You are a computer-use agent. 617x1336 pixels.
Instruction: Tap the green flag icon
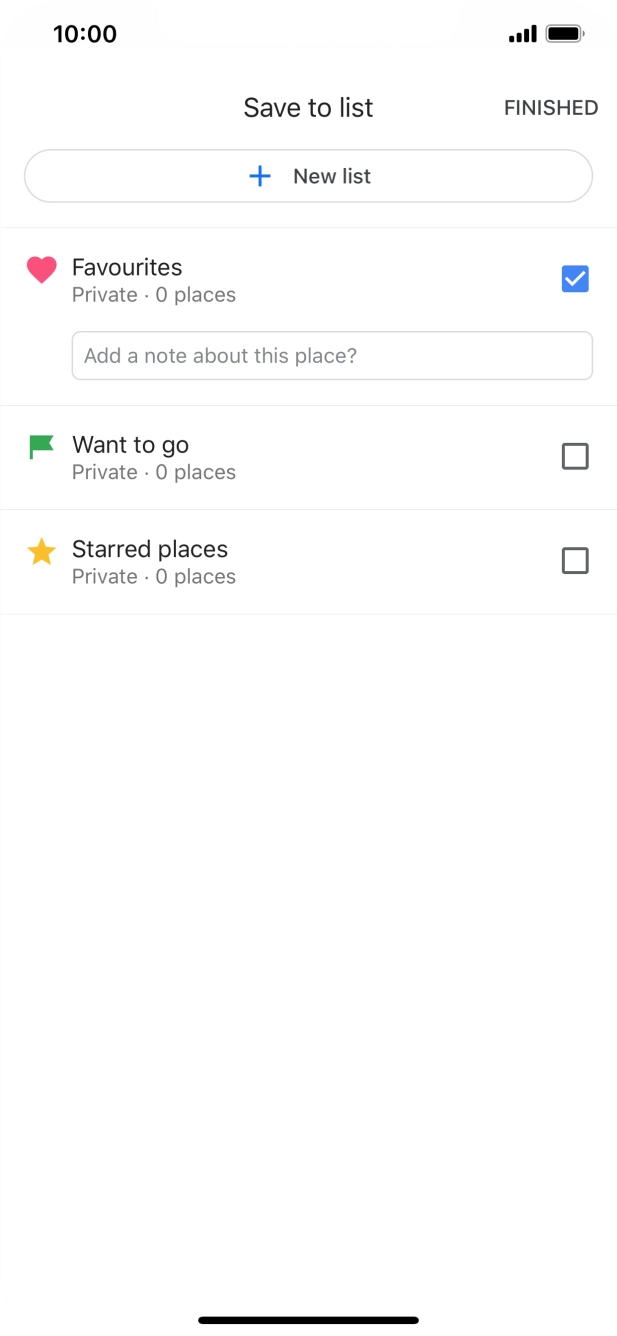coord(41,447)
